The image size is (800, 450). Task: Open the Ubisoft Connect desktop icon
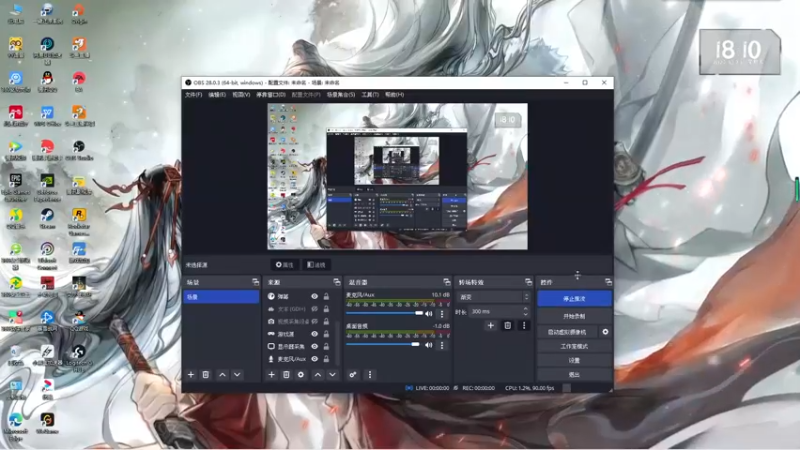point(47,256)
